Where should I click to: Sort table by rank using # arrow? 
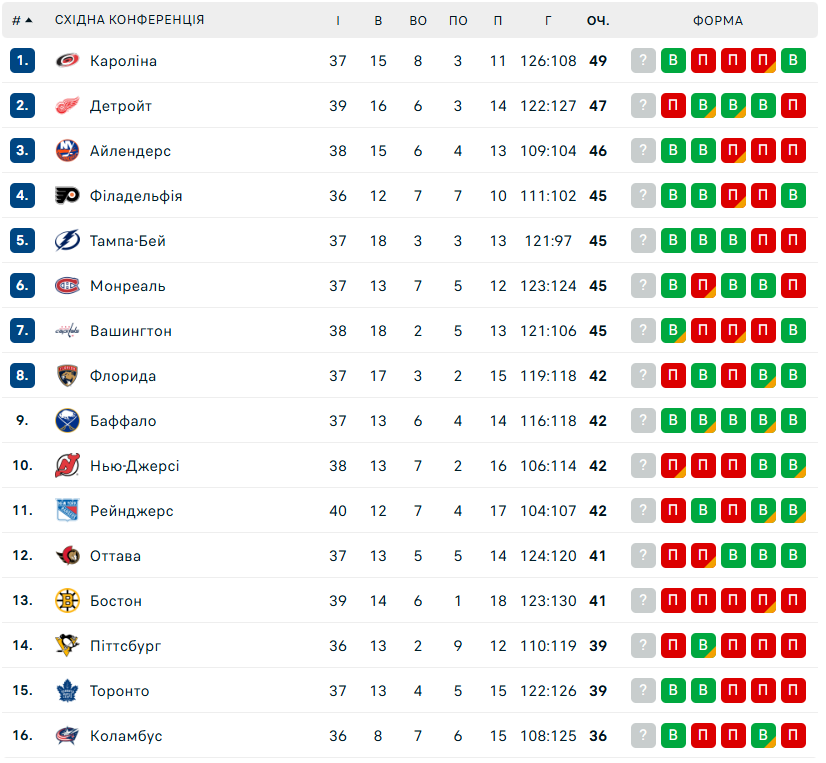[x=22, y=20]
